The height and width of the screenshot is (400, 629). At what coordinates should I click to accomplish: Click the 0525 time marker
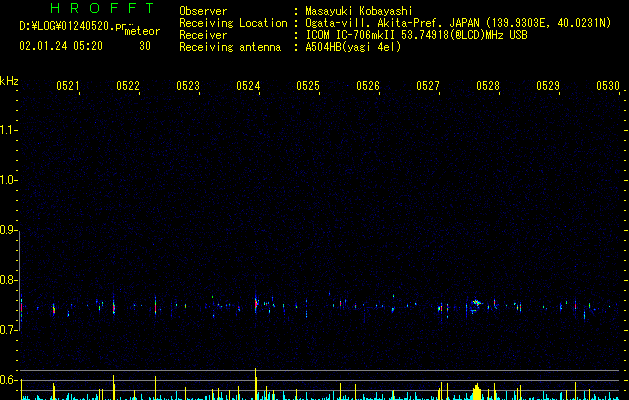[308, 85]
